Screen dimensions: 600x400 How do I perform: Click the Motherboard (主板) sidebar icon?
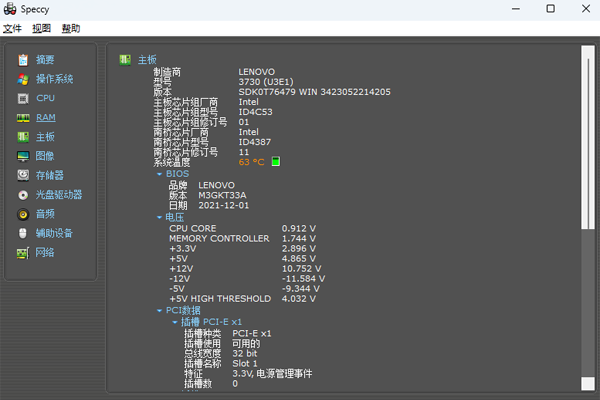[23, 137]
